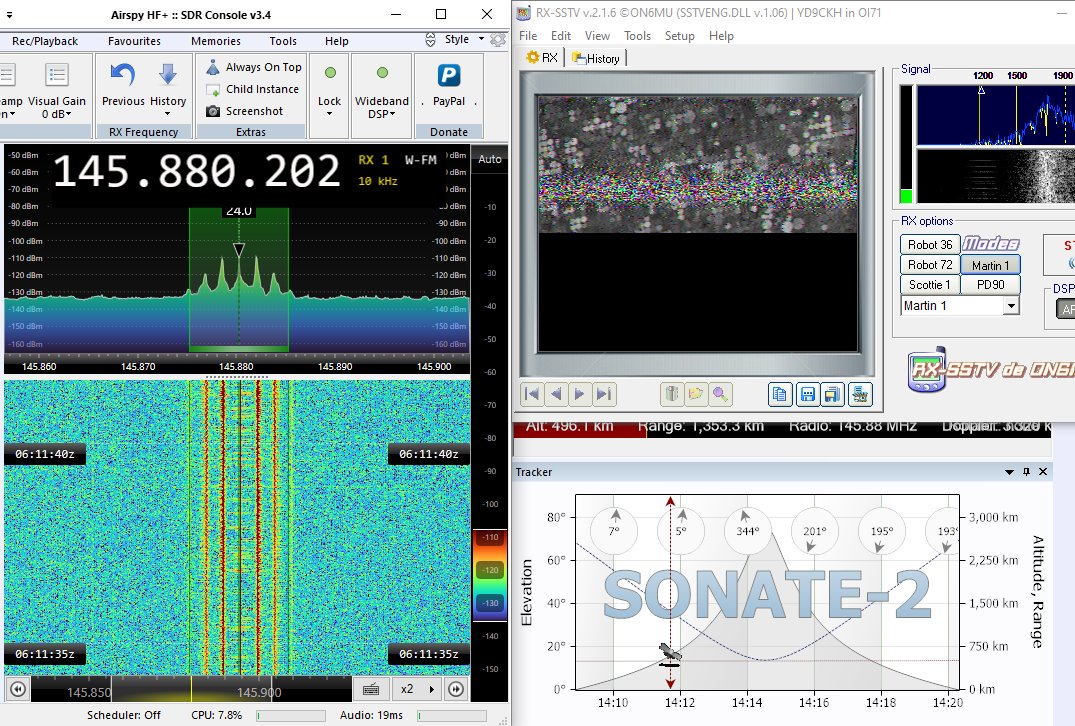Click the magnifier zoom image icon
The width and height of the screenshot is (1075, 726).
pos(720,394)
